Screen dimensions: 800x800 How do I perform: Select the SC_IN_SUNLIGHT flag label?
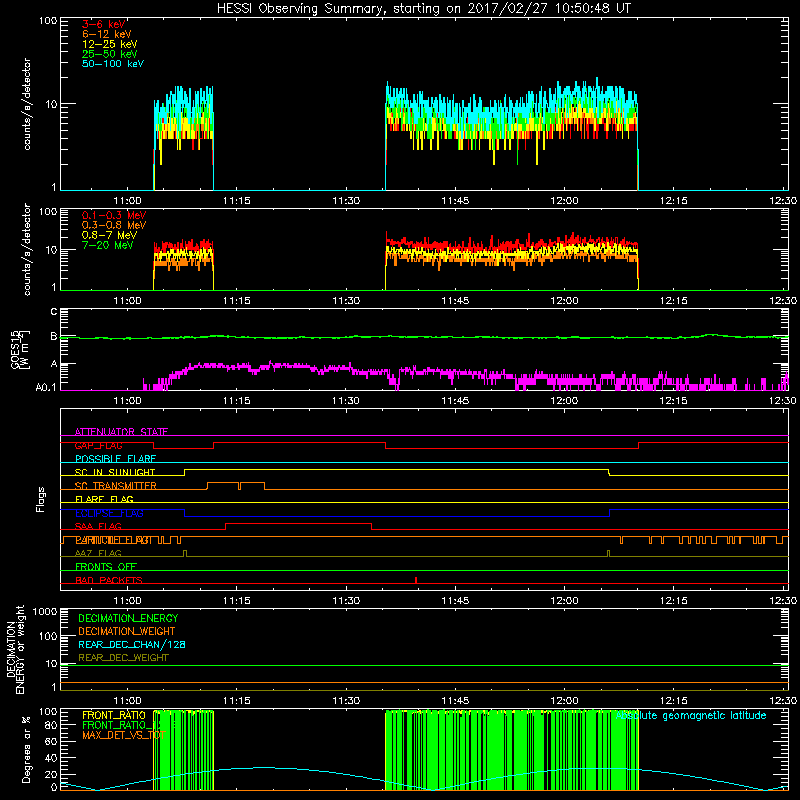coord(115,472)
